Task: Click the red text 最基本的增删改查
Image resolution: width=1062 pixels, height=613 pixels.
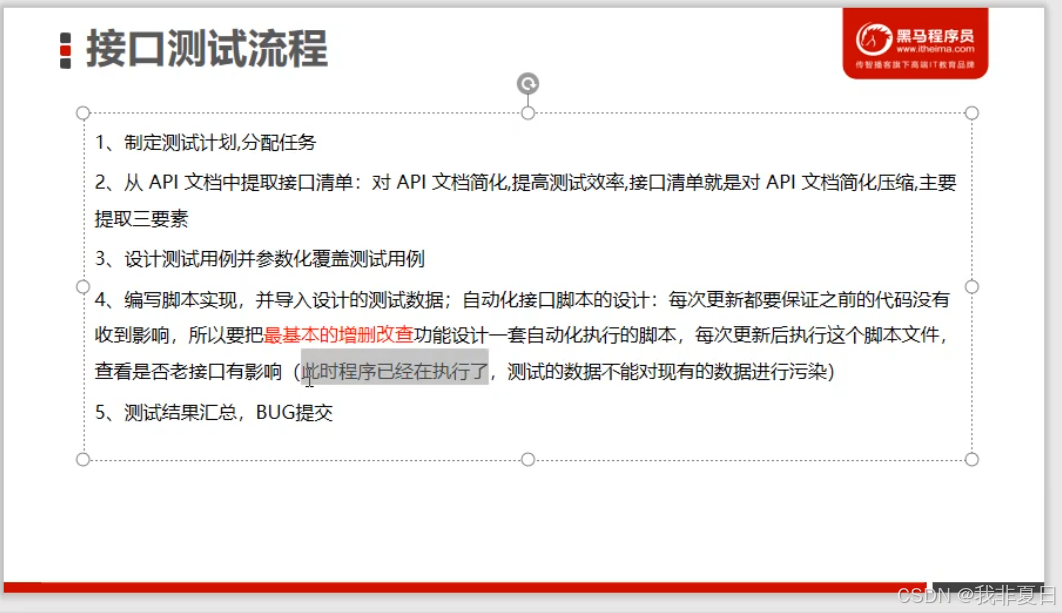Action: pyautogui.click(x=338, y=335)
